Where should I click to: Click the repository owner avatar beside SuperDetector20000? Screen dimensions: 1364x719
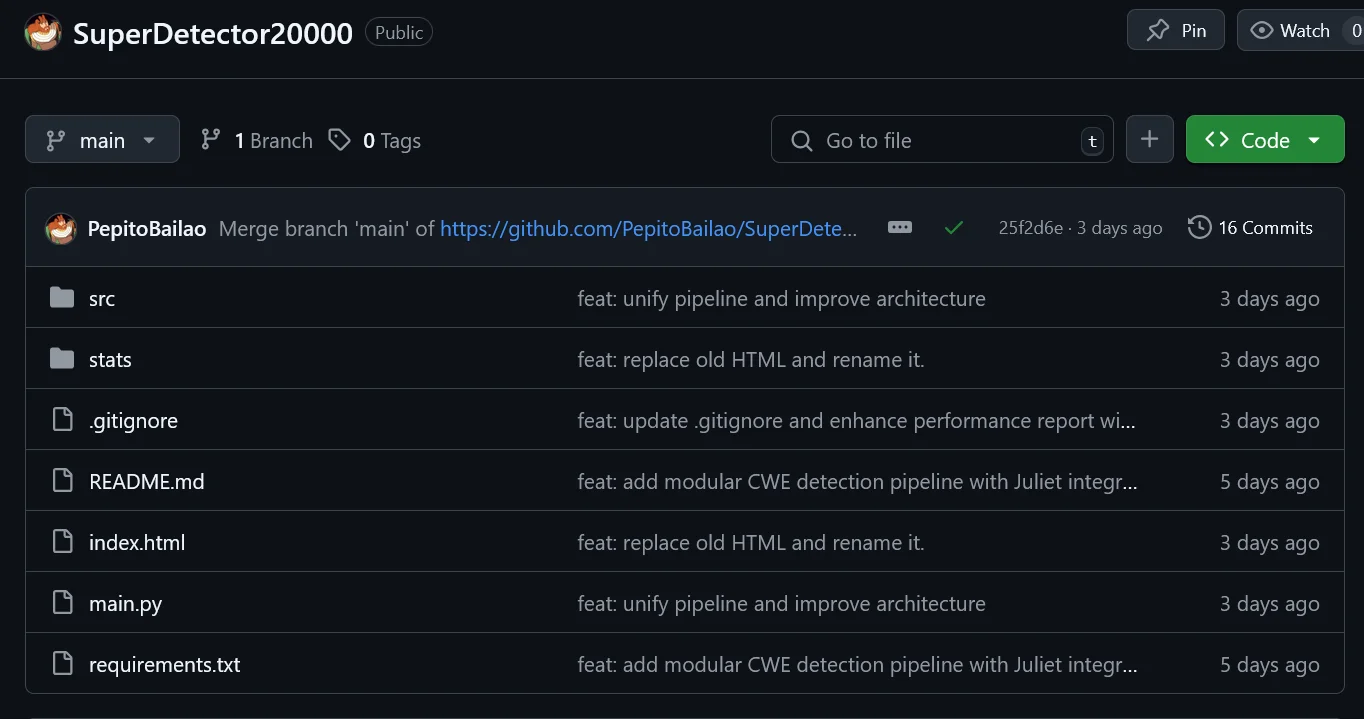tap(43, 32)
